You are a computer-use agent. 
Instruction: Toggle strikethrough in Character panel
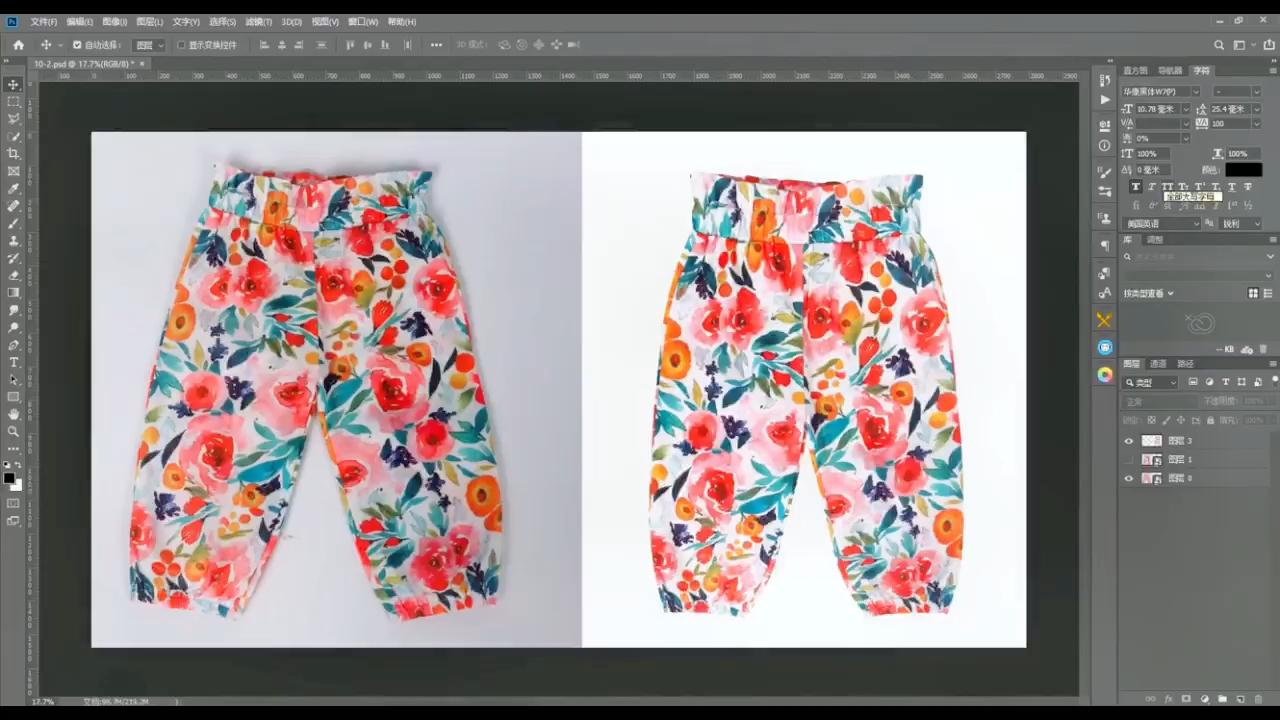(1248, 187)
